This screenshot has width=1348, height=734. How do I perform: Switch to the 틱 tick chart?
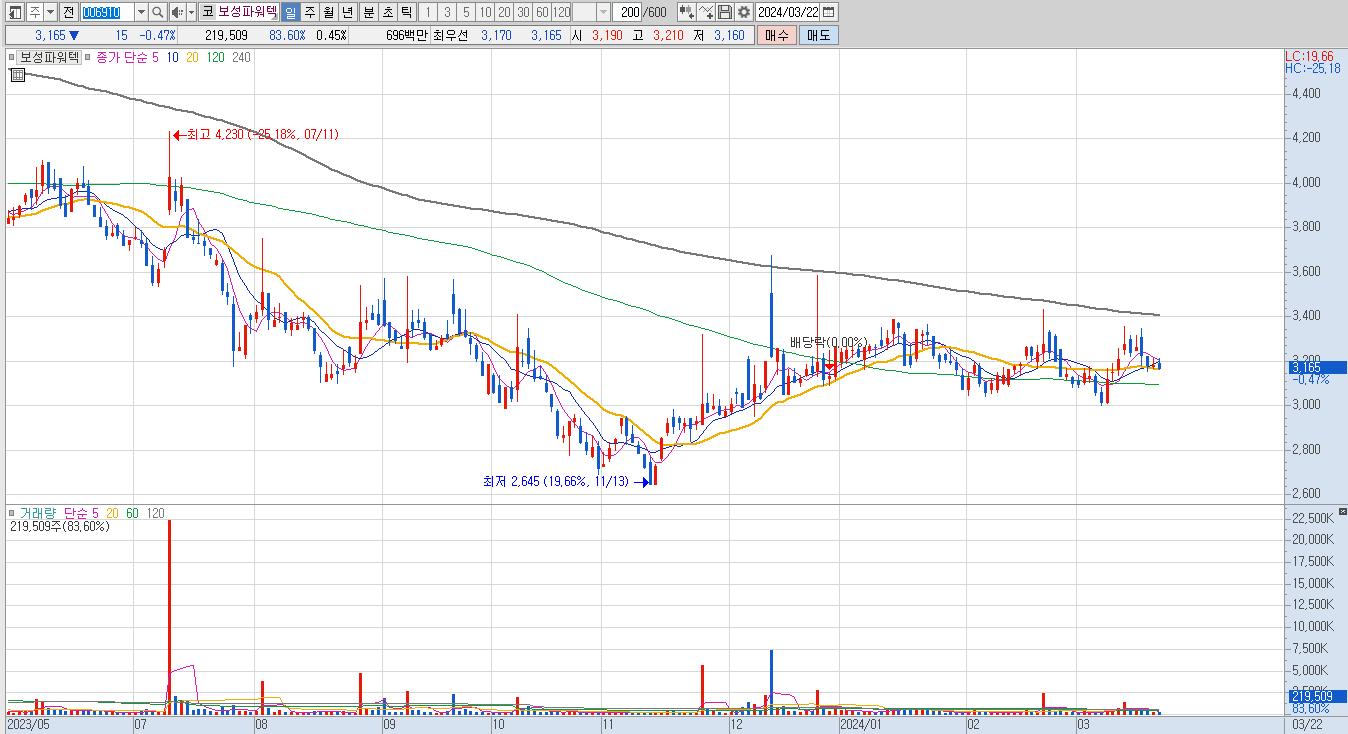pyautogui.click(x=406, y=12)
